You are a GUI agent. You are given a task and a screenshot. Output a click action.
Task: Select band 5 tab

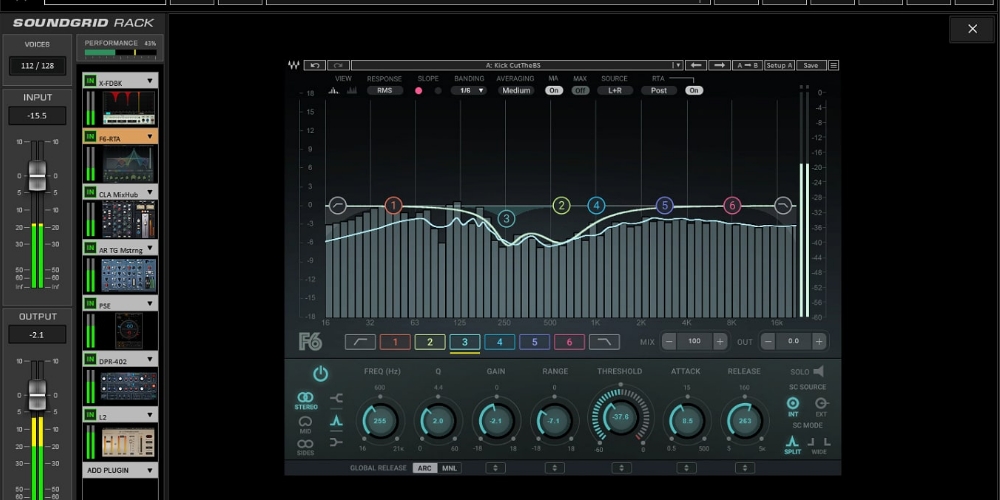pos(534,342)
